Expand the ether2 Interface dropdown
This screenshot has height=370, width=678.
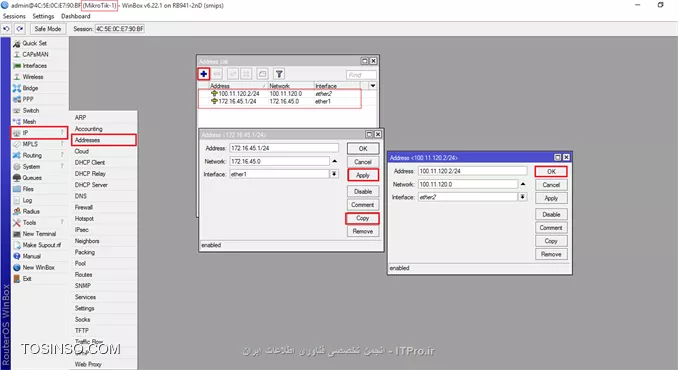[523, 197]
